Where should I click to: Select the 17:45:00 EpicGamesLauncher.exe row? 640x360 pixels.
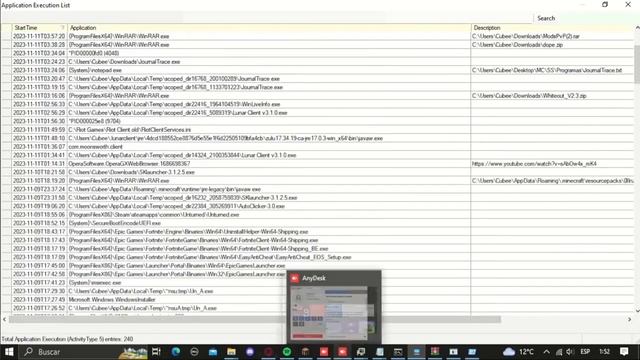click(318, 266)
